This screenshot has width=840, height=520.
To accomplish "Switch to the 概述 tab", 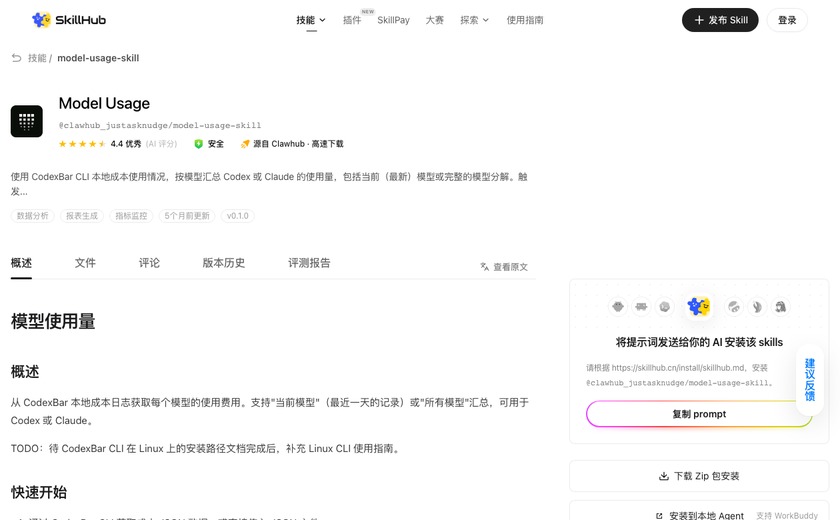I will tap(21, 263).
